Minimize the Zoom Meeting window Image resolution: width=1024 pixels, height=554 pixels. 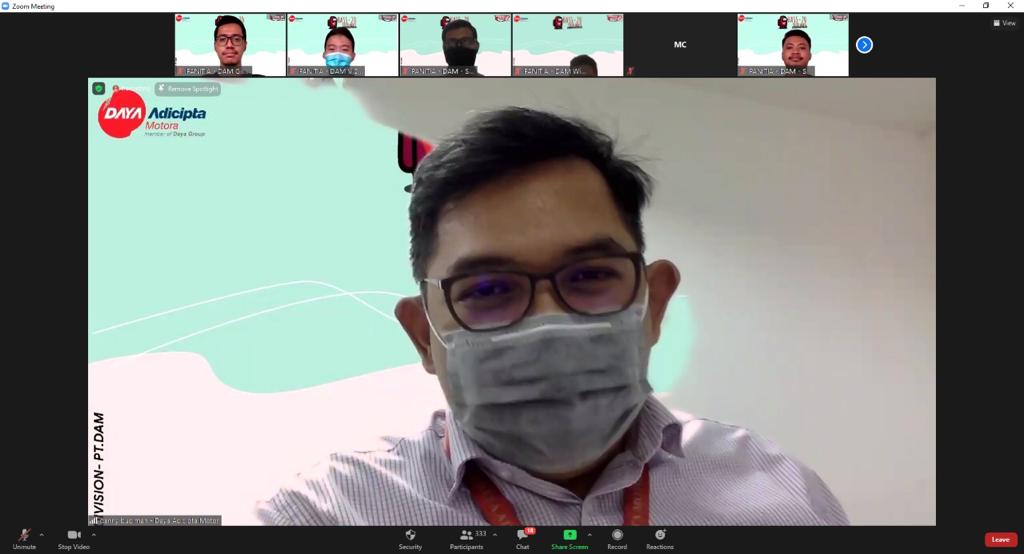click(962, 6)
